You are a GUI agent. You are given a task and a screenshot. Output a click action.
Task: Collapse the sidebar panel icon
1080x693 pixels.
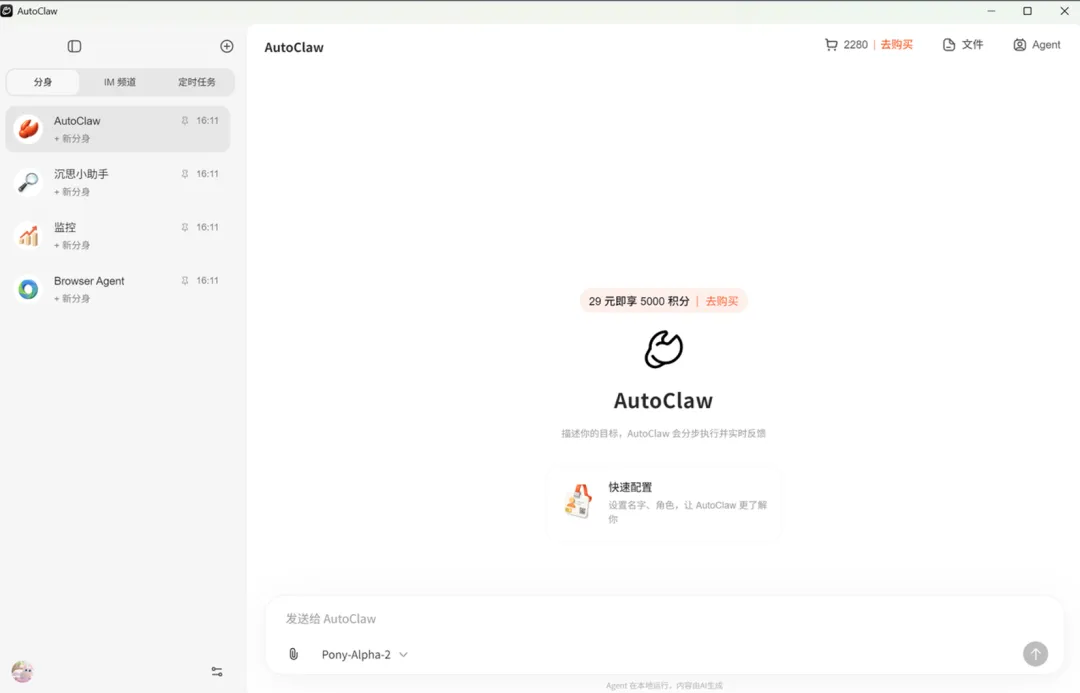[x=74, y=46]
